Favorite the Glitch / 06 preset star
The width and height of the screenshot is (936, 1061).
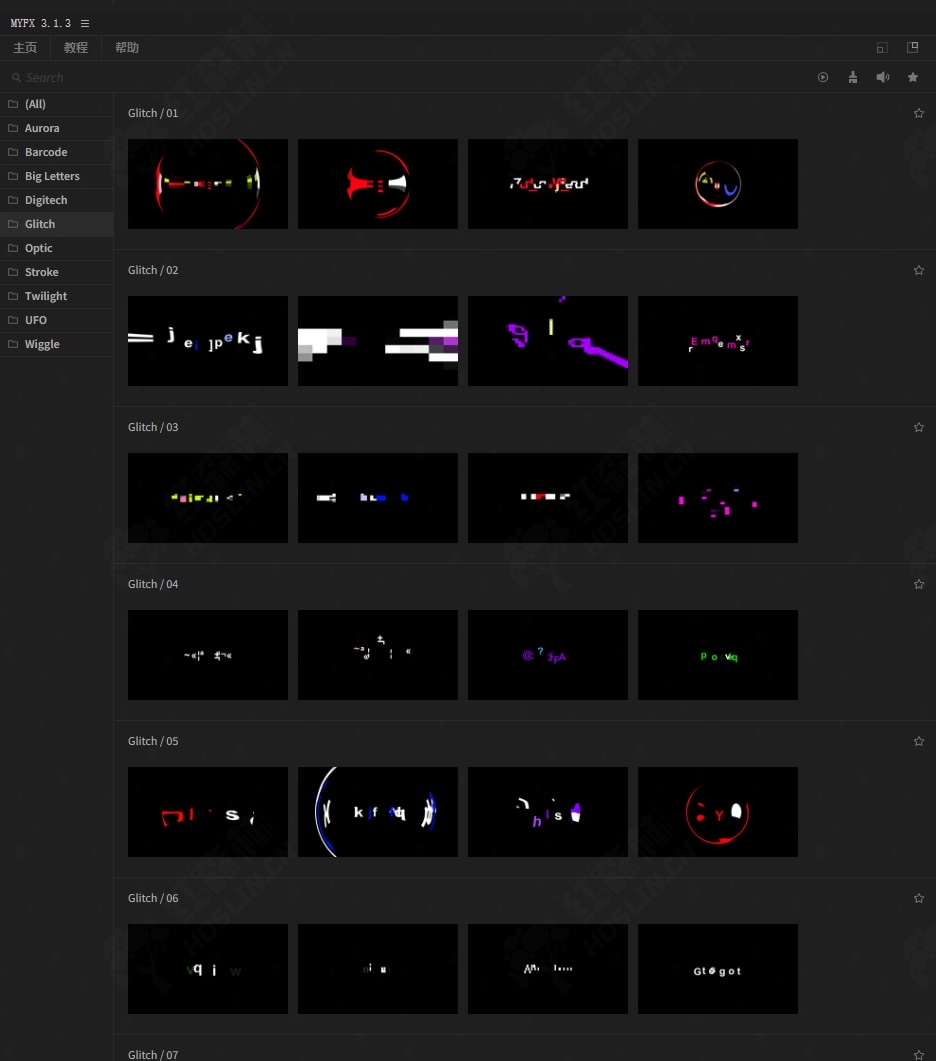pos(918,898)
